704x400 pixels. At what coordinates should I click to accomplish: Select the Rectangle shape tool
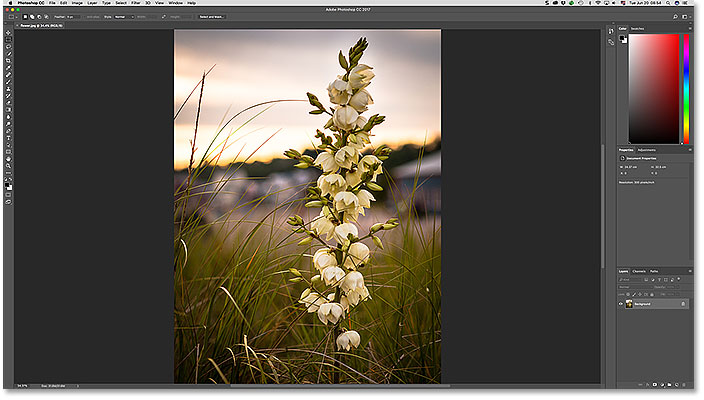(8, 152)
